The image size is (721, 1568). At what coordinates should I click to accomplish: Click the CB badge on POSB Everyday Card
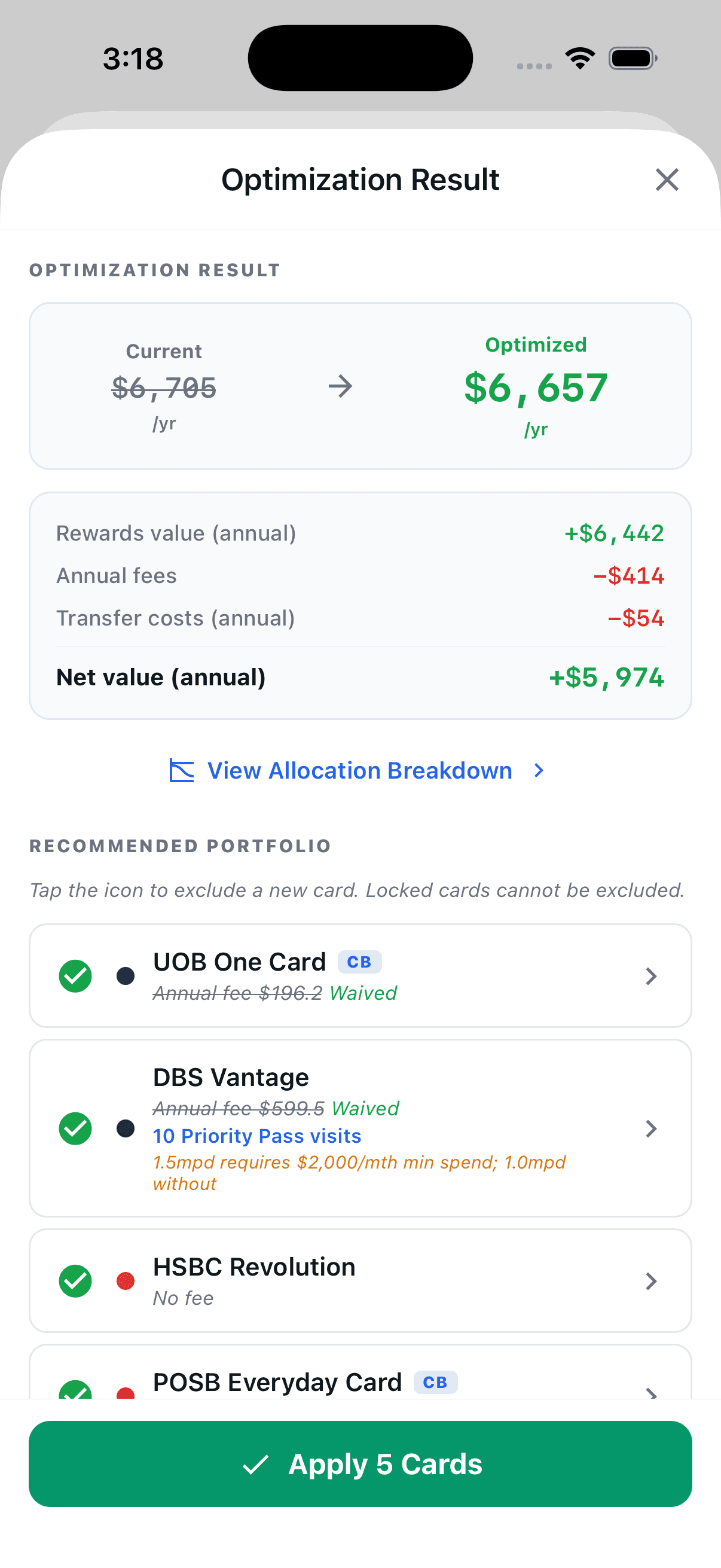(x=436, y=1383)
